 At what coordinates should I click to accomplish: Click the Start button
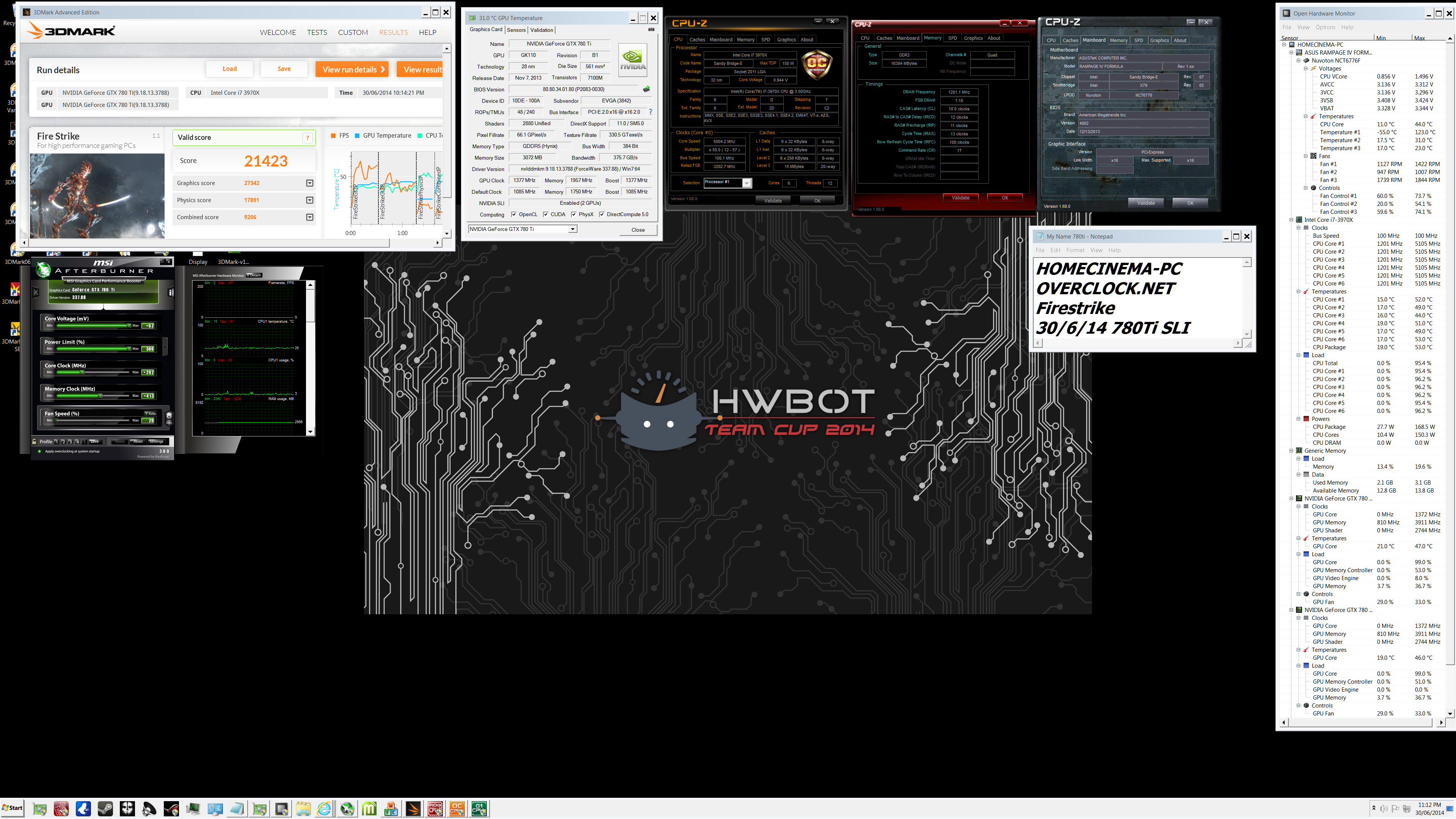click(13, 808)
